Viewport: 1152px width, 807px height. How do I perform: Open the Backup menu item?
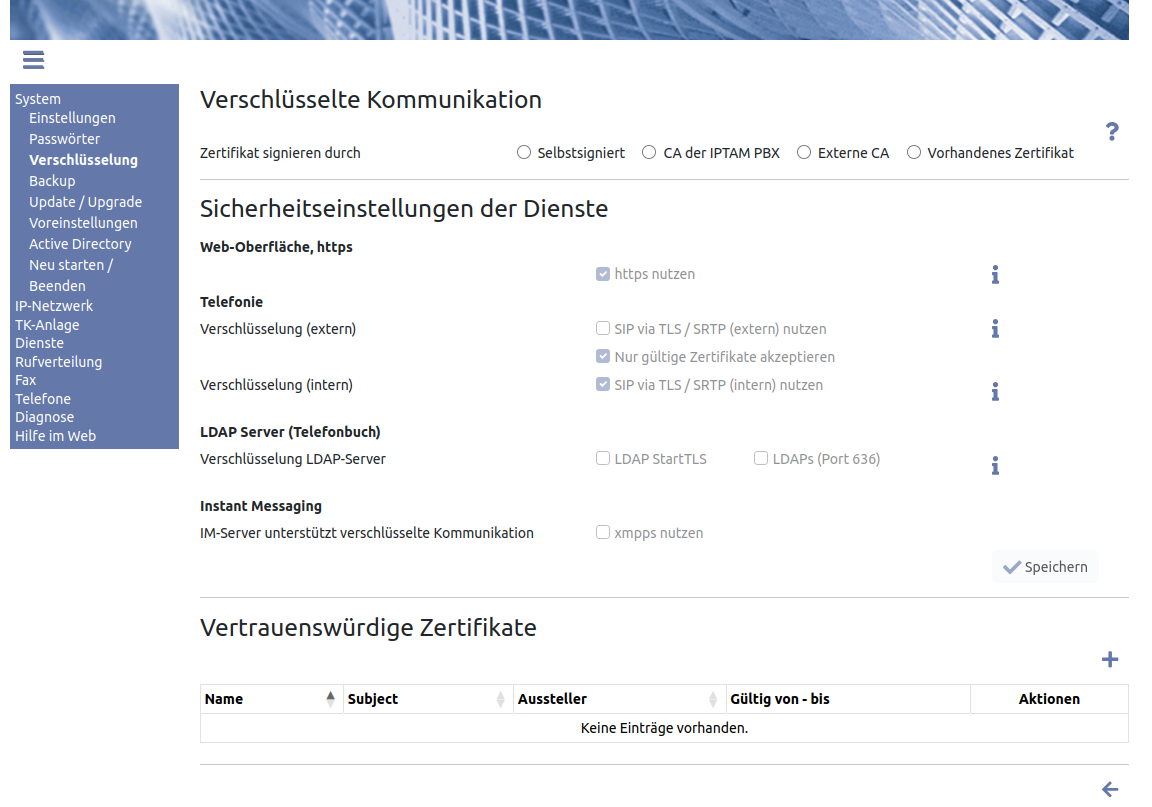point(52,181)
